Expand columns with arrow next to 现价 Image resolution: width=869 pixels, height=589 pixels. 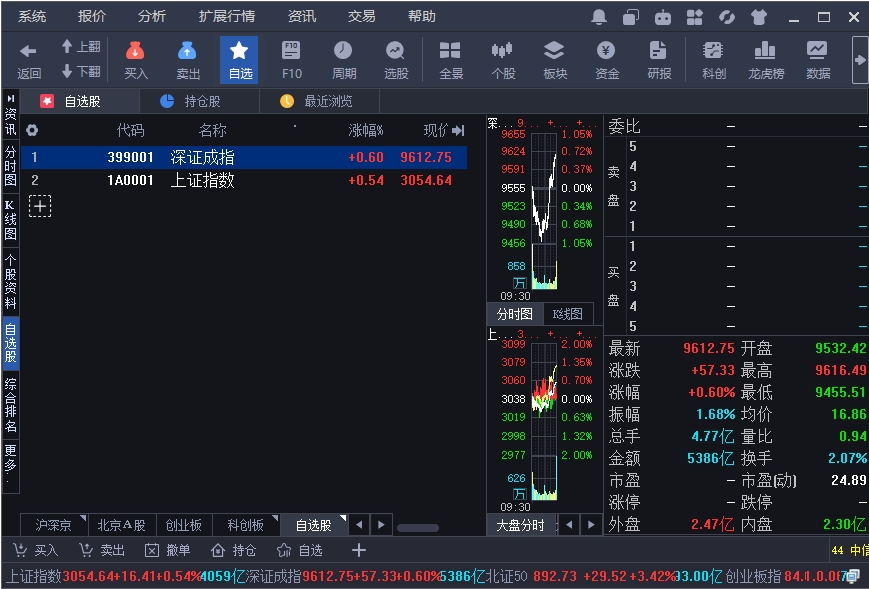pyautogui.click(x=458, y=131)
